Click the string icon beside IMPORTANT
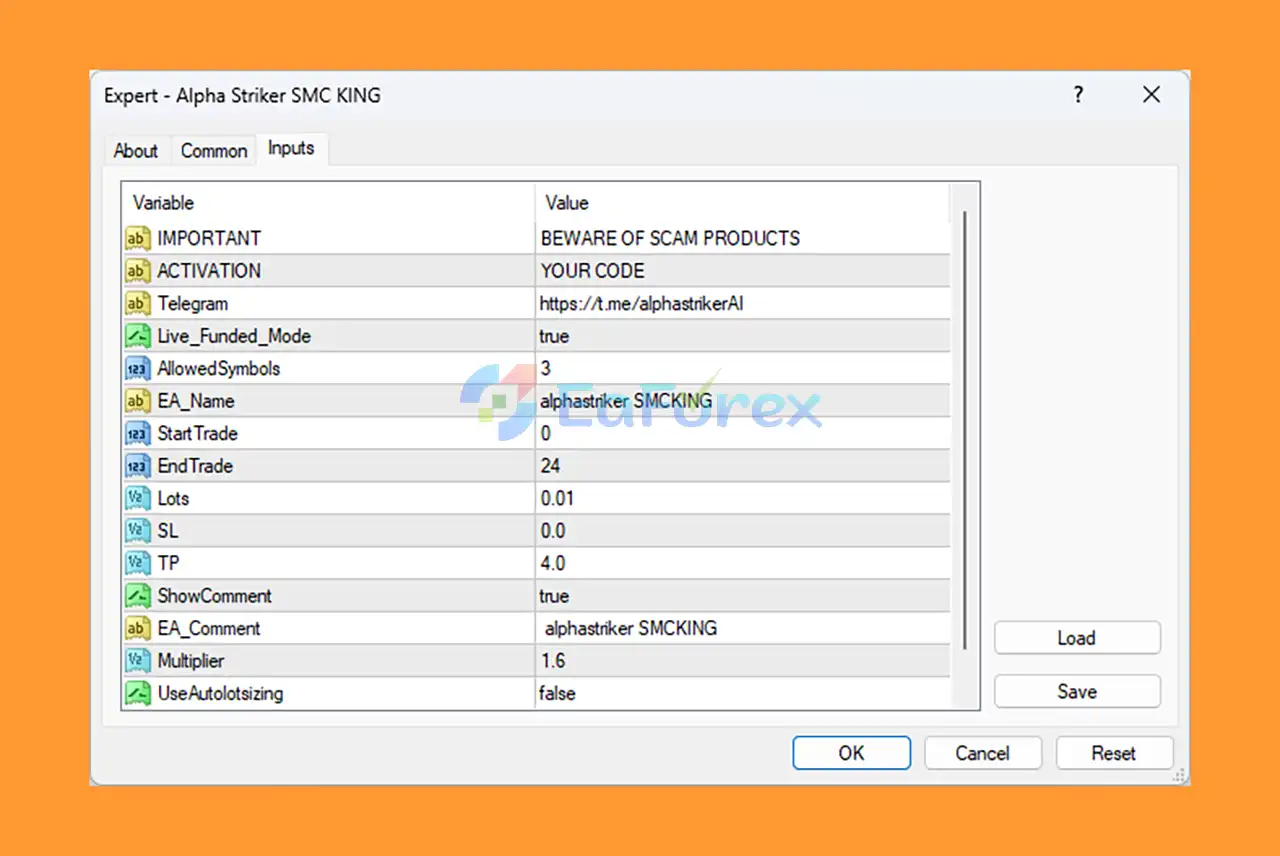 [x=136, y=238]
